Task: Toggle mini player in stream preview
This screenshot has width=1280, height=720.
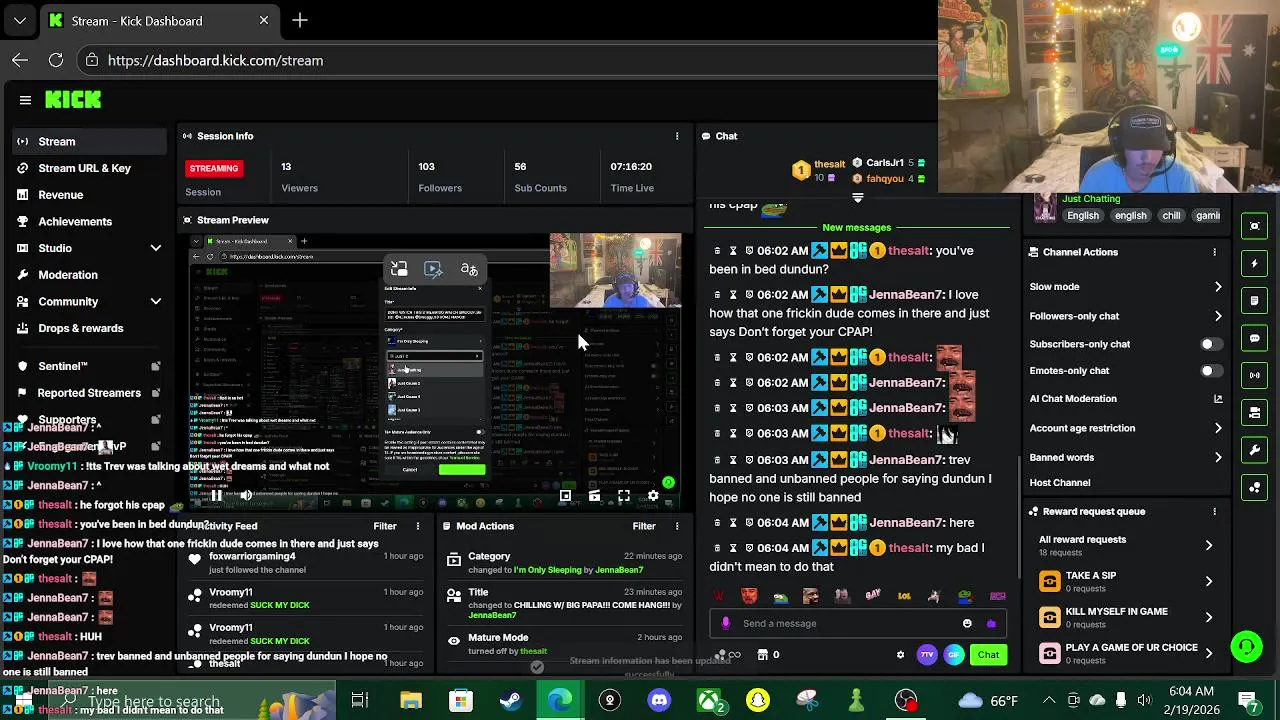Action: (565, 495)
